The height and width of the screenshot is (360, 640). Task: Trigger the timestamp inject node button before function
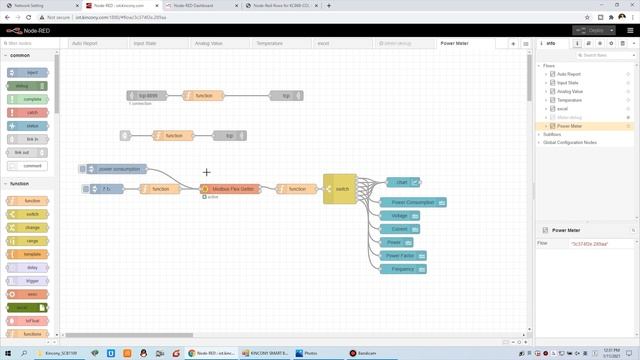point(86,189)
